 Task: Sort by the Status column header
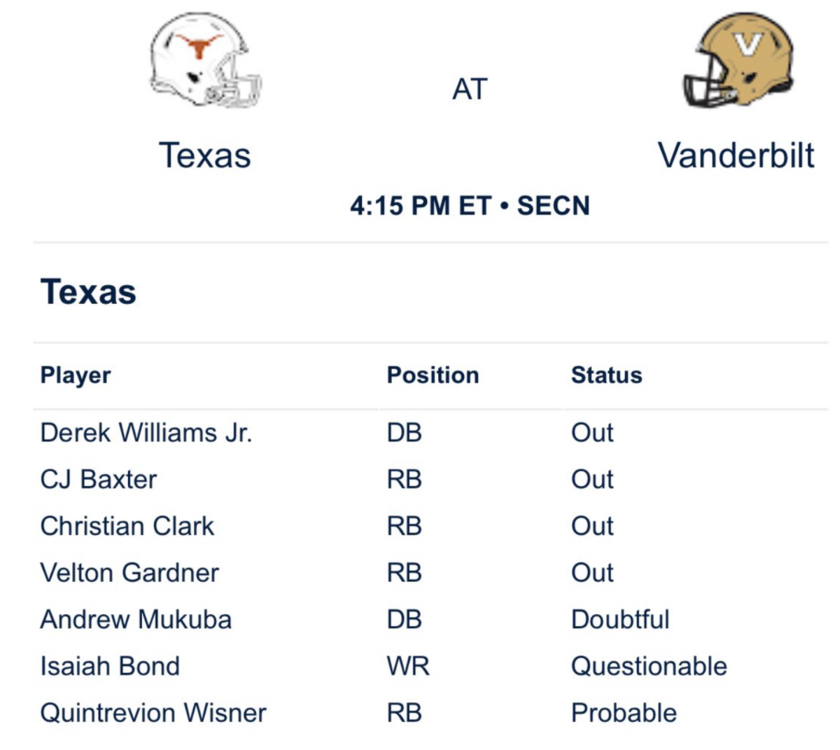[606, 376]
